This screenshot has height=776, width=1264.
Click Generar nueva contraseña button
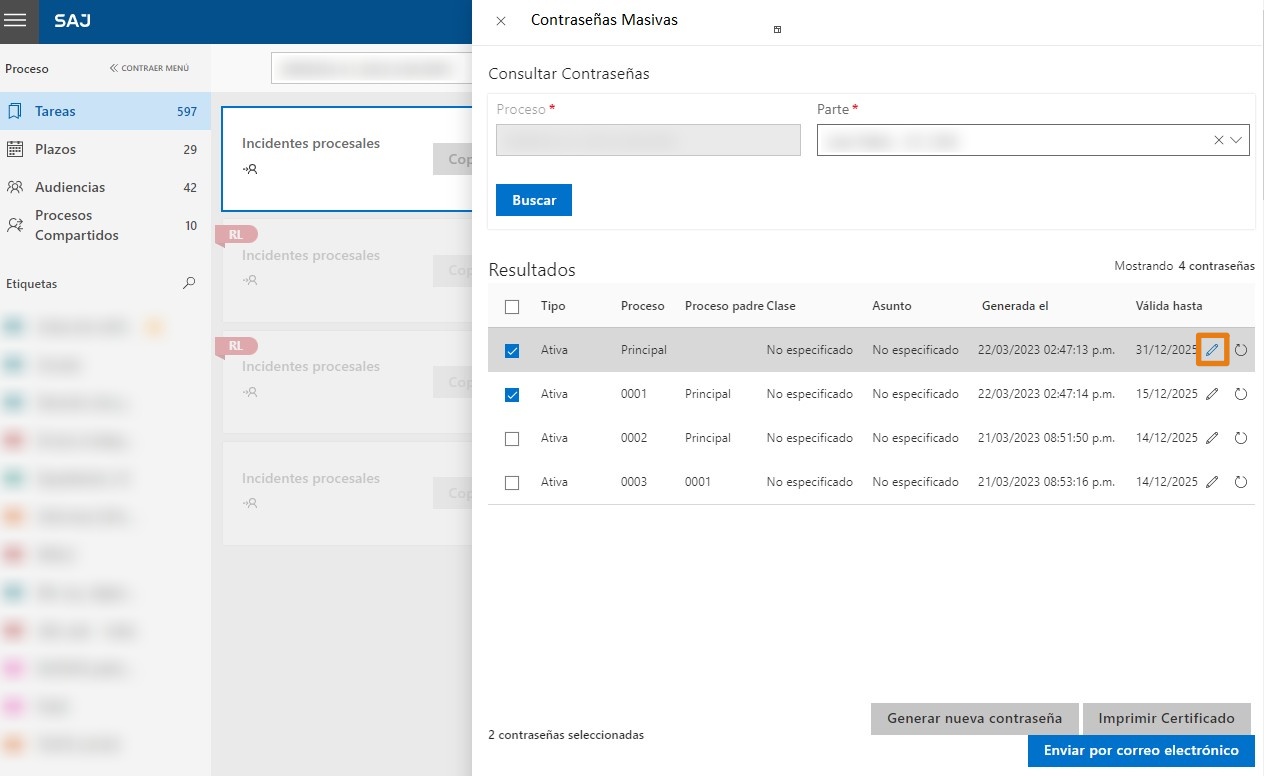[974, 719]
